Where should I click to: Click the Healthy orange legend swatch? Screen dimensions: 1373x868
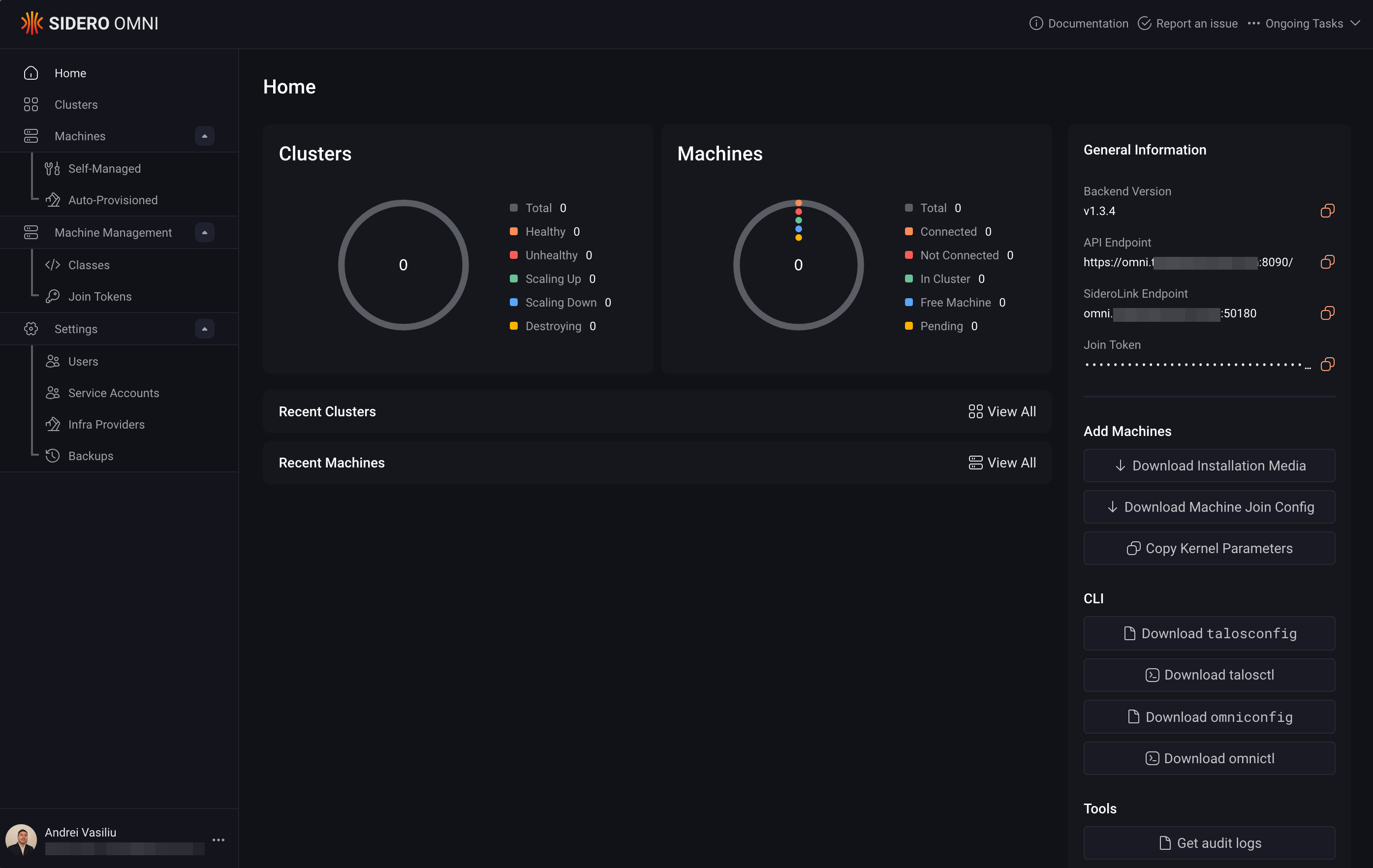(x=513, y=232)
